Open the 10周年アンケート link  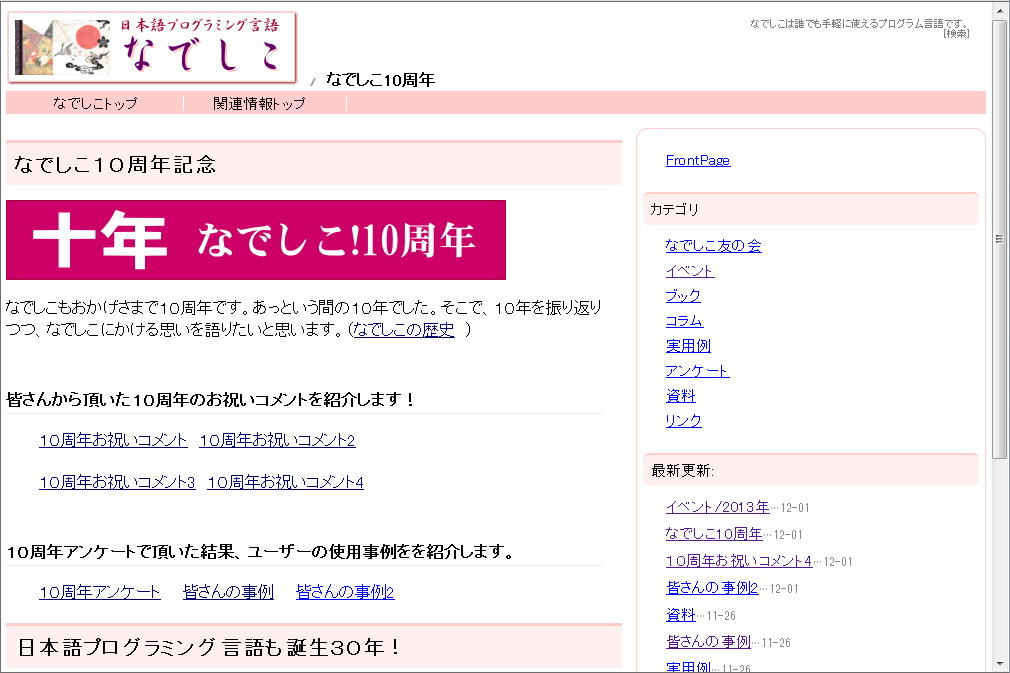98,591
